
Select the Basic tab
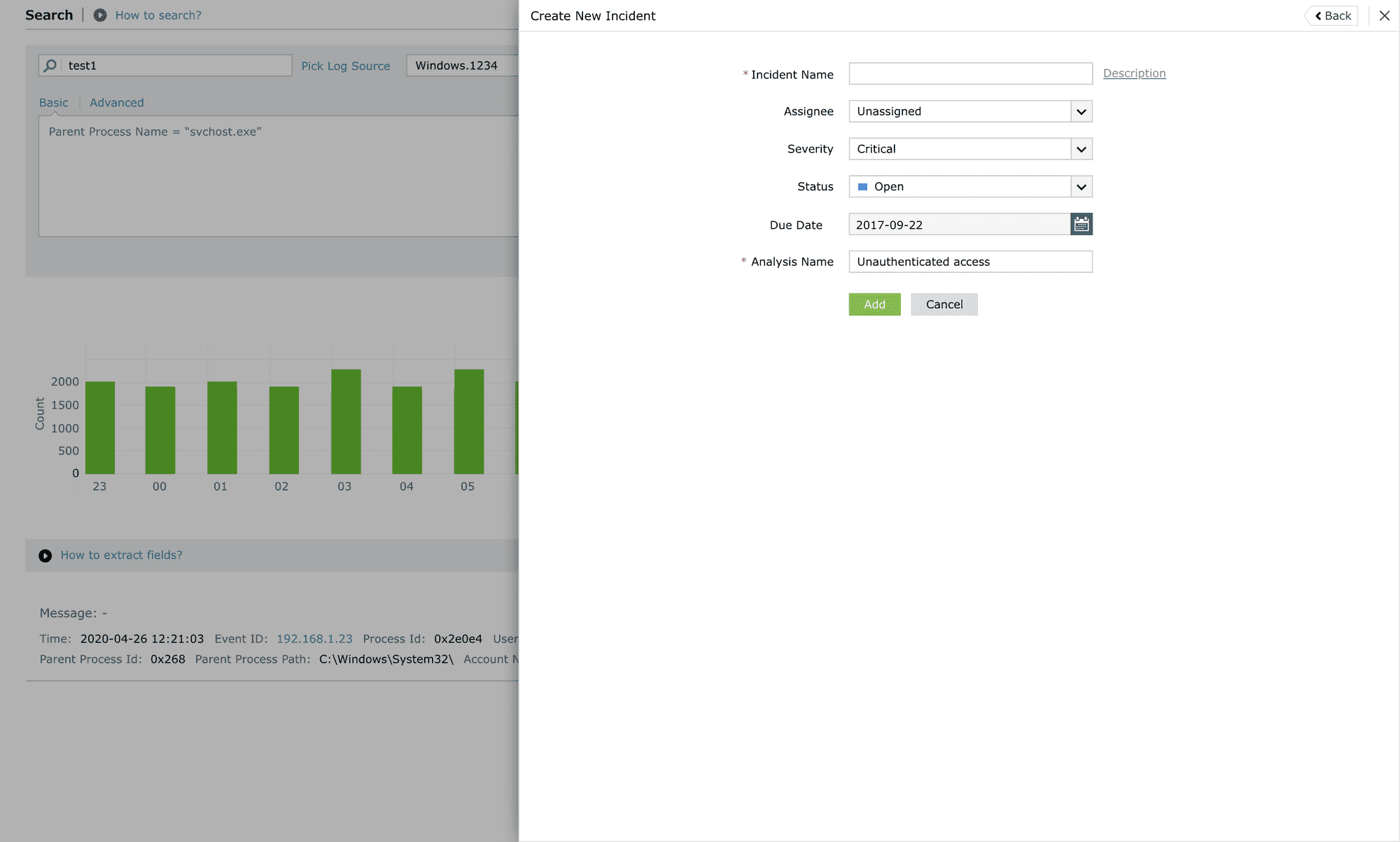53,102
